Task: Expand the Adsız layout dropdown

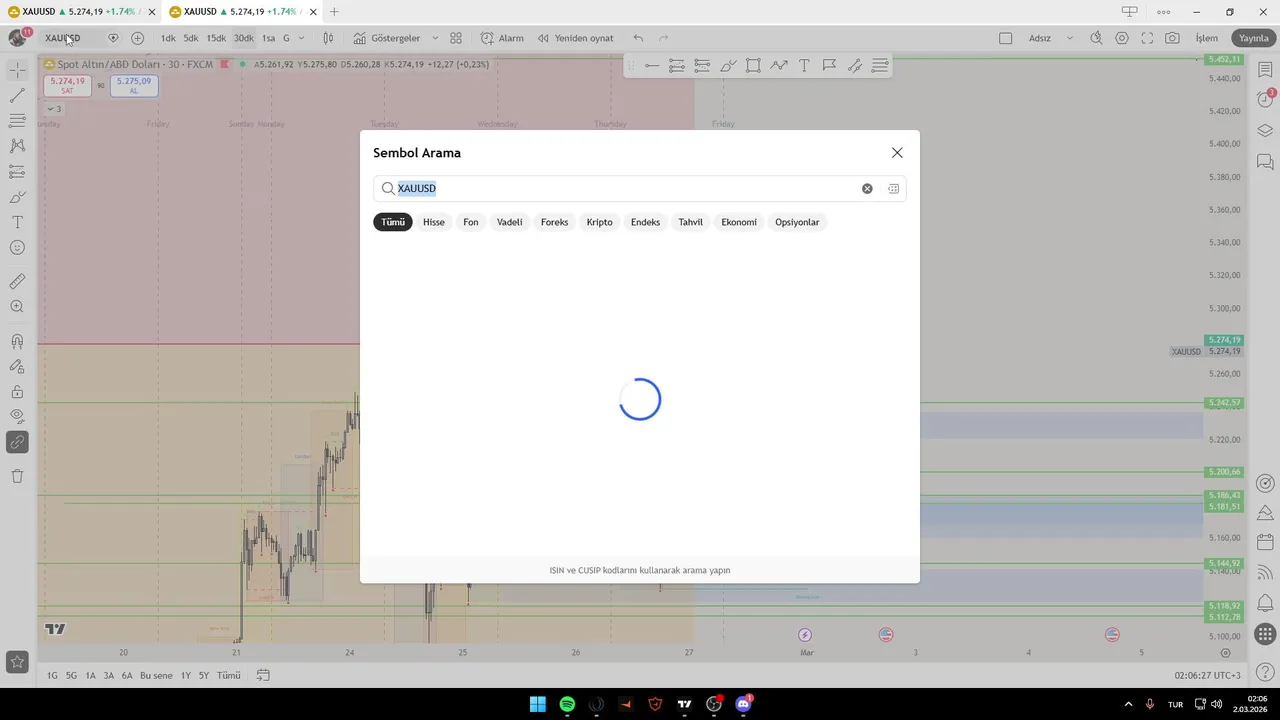Action: tap(1069, 38)
